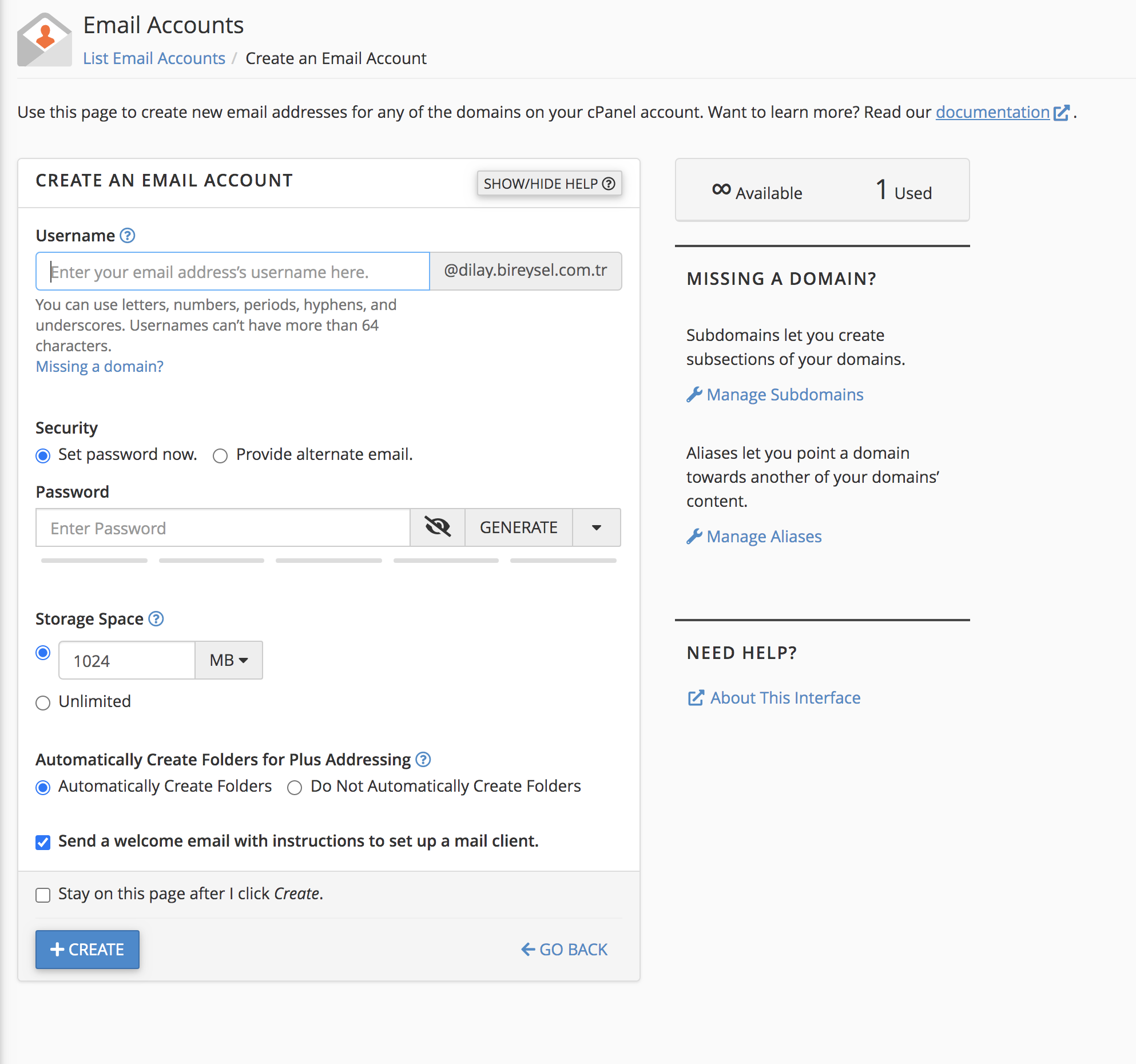Click the Email Accounts envelope logo icon
1136x1064 pixels.
tap(45, 39)
